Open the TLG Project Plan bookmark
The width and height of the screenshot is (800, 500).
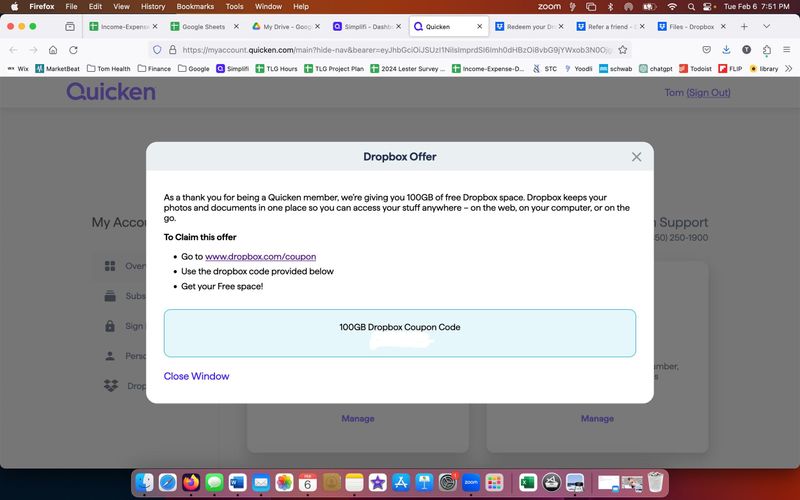334,68
